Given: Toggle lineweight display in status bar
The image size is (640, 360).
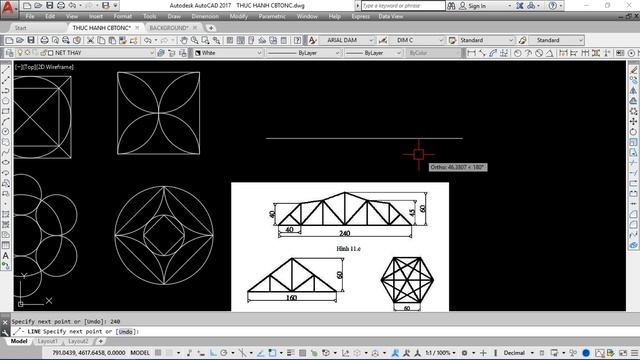Looking at the screenshot, I should [x=291, y=353].
